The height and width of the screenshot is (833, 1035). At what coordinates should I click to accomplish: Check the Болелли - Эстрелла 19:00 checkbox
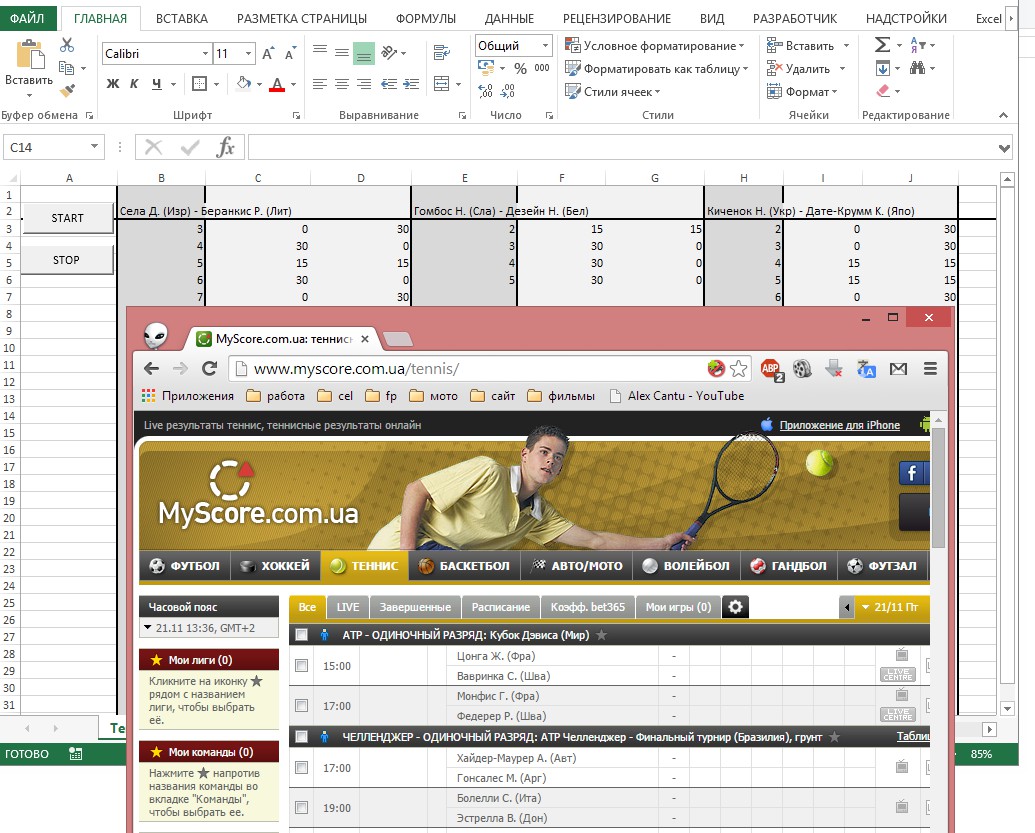pos(302,807)
